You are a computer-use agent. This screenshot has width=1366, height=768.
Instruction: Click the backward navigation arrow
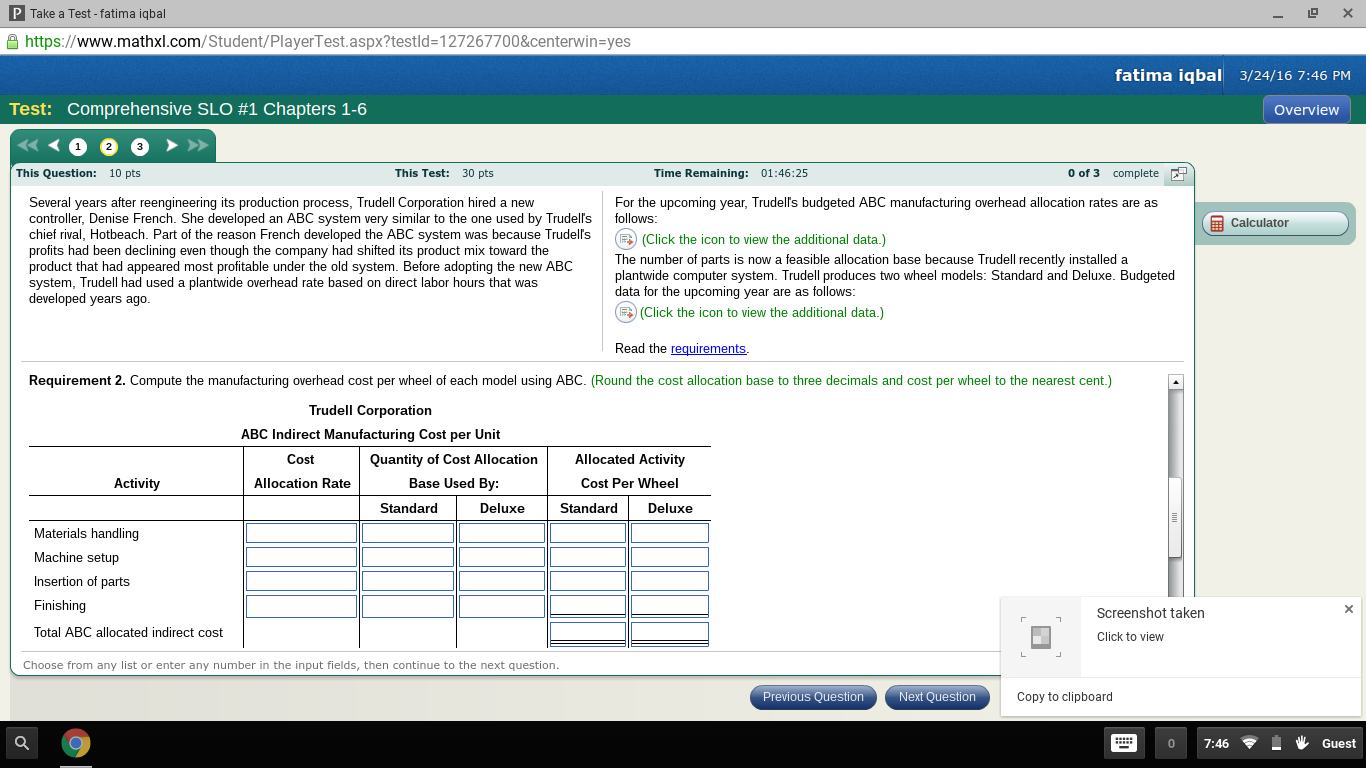[x=54, y=145]
